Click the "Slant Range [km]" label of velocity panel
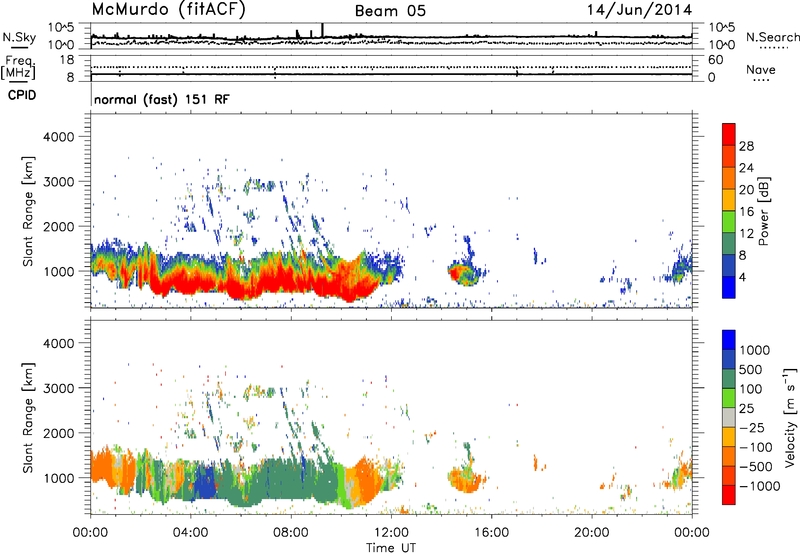Viewport: 800px width, 554px height. click(x=28, y=418)
